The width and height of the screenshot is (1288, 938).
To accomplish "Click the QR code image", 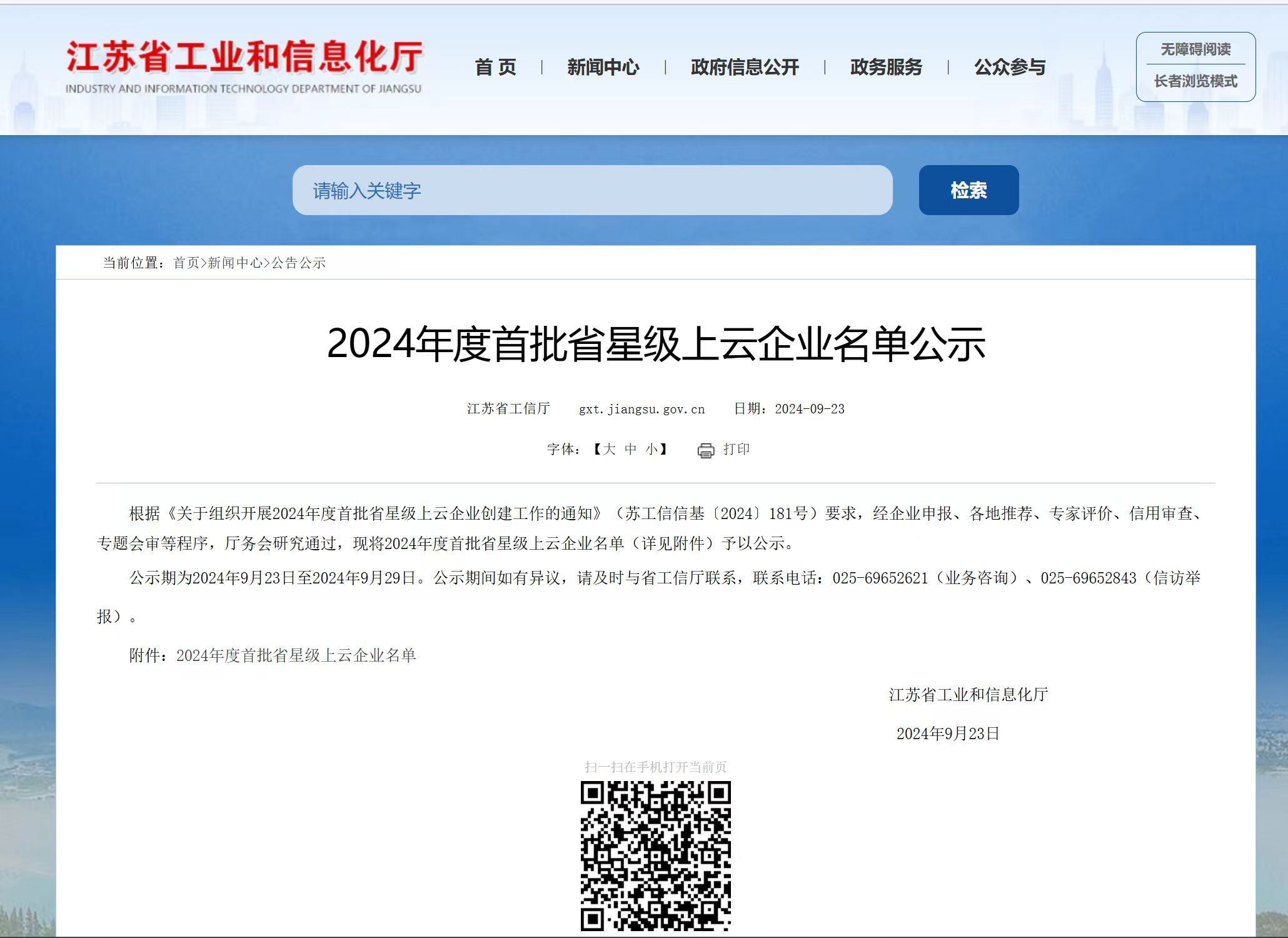I will [x=656, y=855].
